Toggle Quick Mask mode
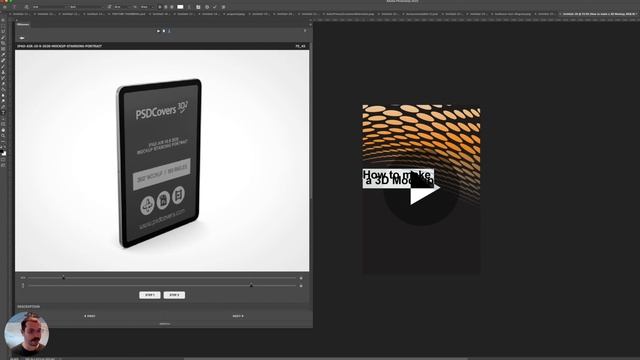Image resolution: width=640 pixels, height=360 pixels. tap(3, 160)
